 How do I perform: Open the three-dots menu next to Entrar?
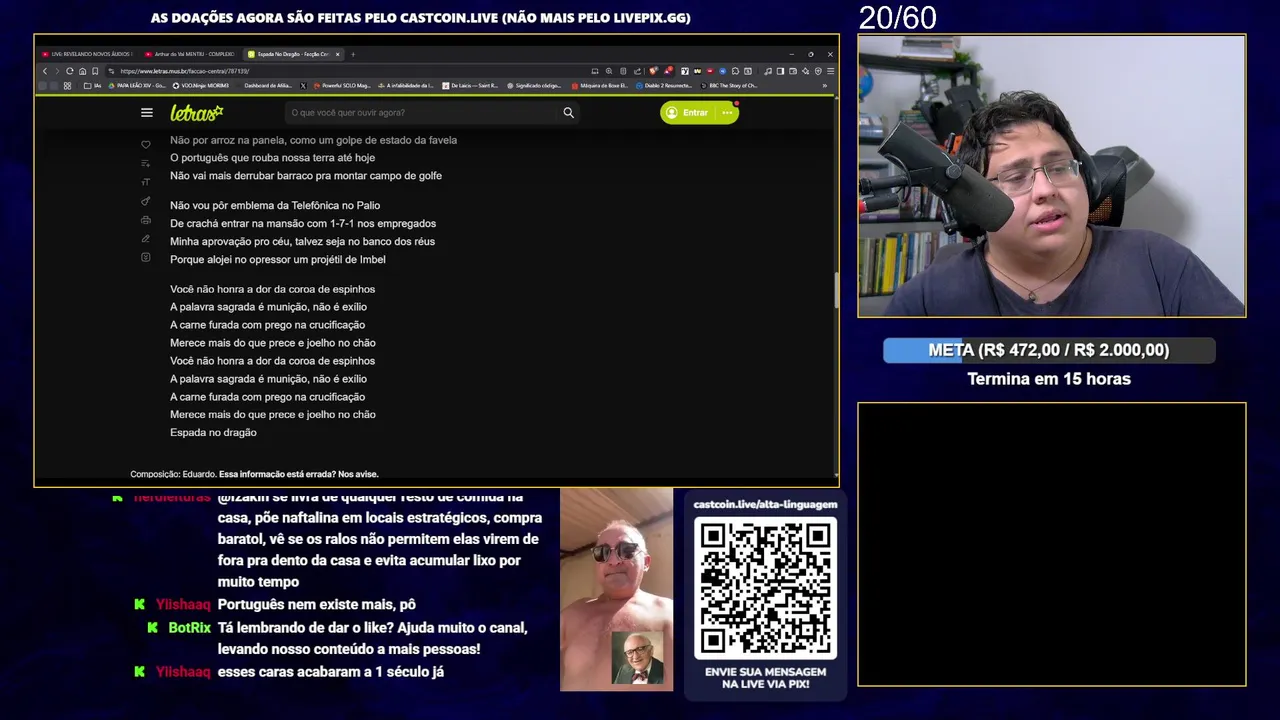[x=727, y=113]
